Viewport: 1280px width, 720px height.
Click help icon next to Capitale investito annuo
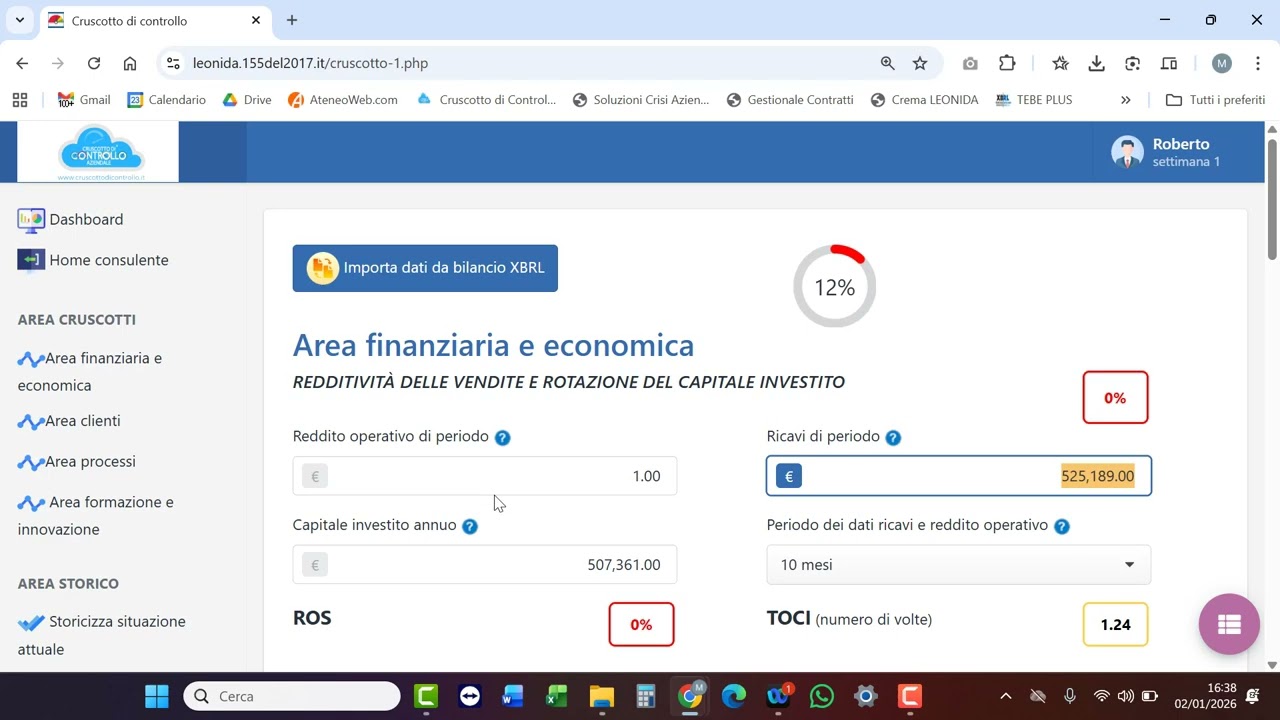470,526
